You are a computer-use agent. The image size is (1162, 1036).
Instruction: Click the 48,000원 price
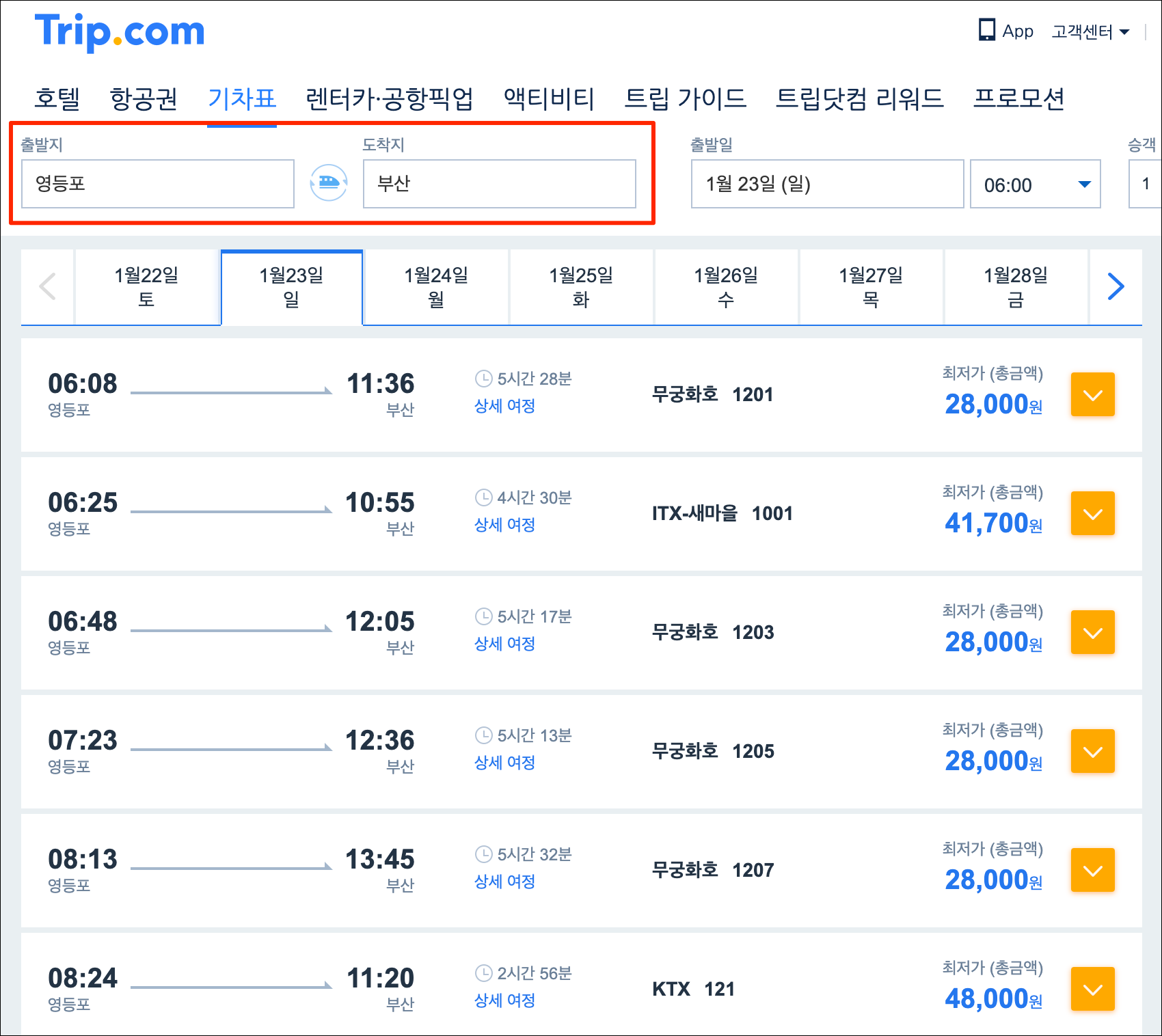(994, 999)
